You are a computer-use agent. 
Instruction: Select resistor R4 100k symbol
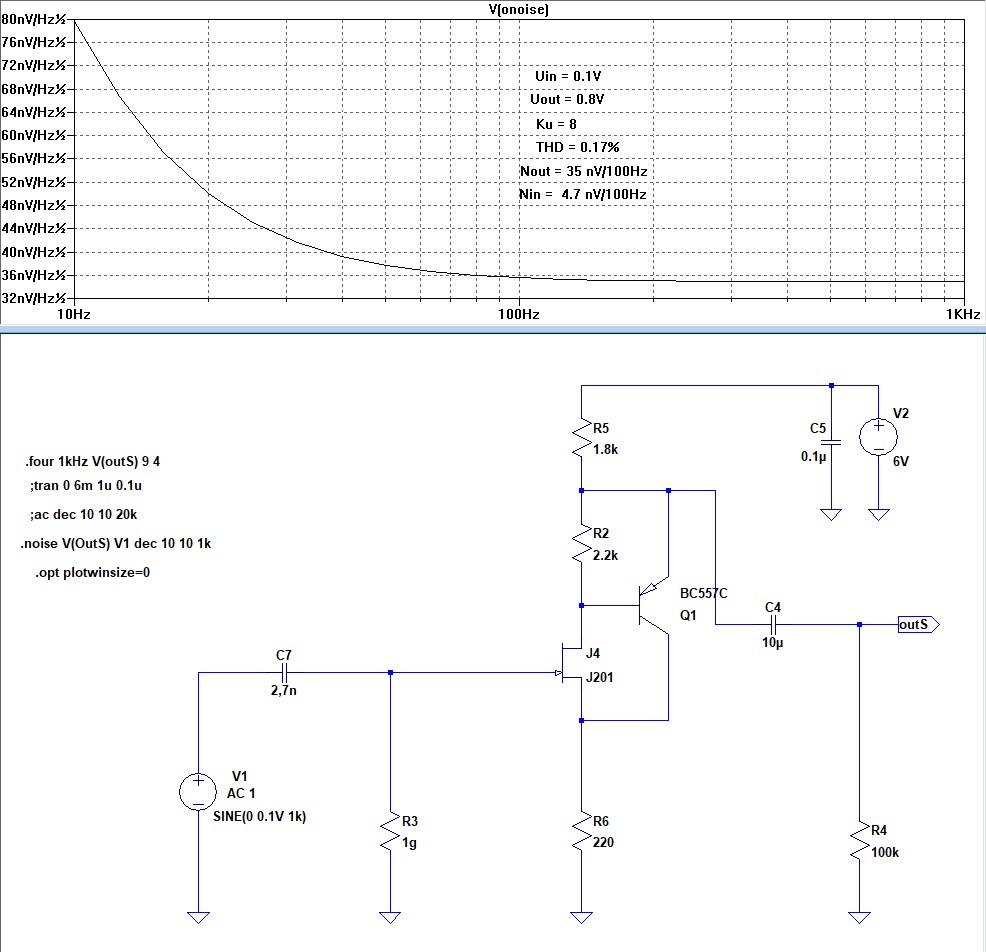point(860,843)
